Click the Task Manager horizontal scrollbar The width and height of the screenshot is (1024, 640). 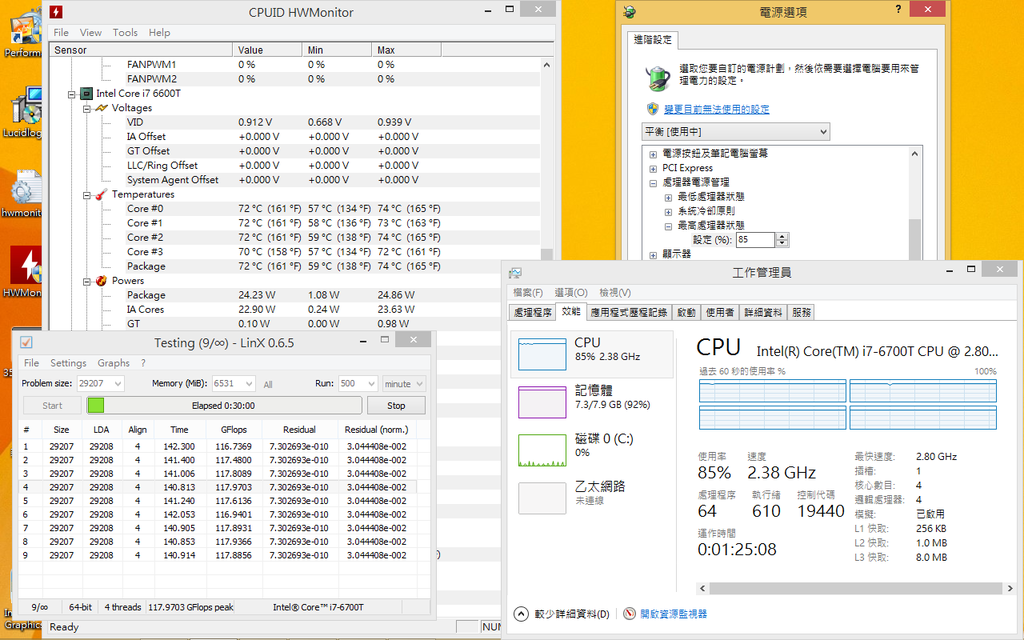[855, 588]
